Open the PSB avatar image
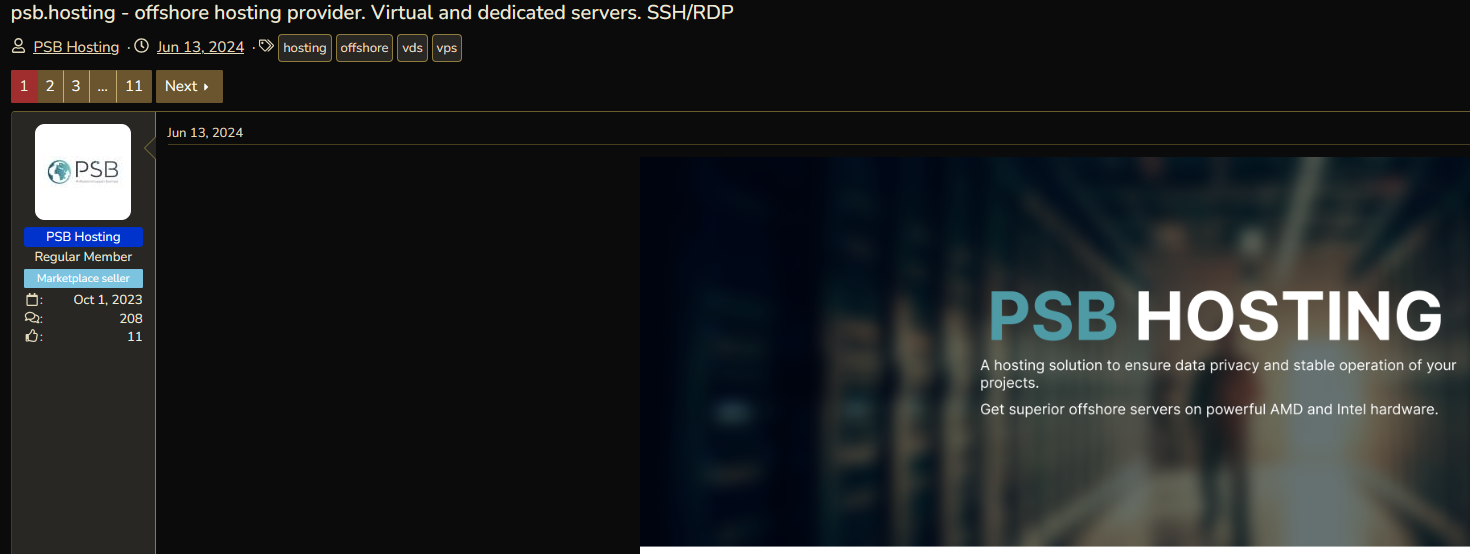Viewport: 1470px width, 554px height. tap(83, 172)
